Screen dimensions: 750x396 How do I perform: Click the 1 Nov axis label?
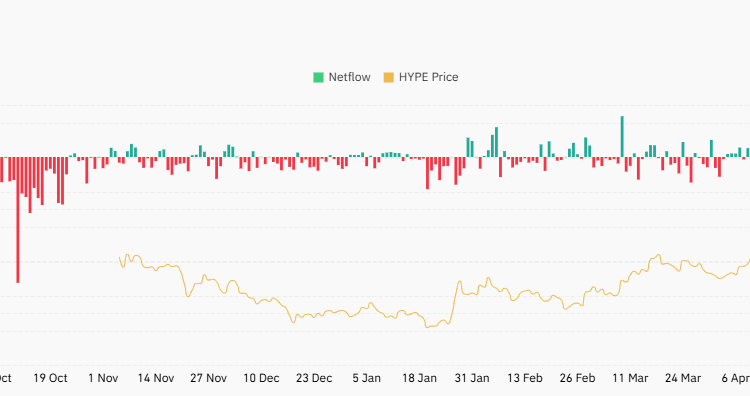(x=103, y=378)
